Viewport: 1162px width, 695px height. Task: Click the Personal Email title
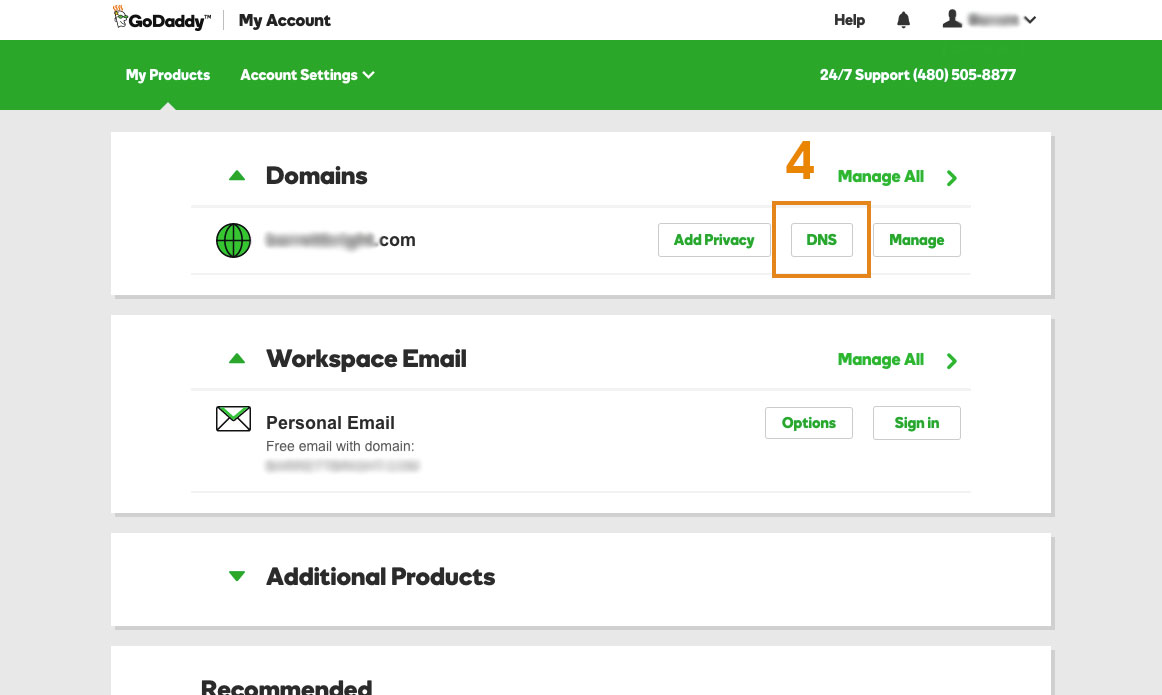(x=331, y=423)
